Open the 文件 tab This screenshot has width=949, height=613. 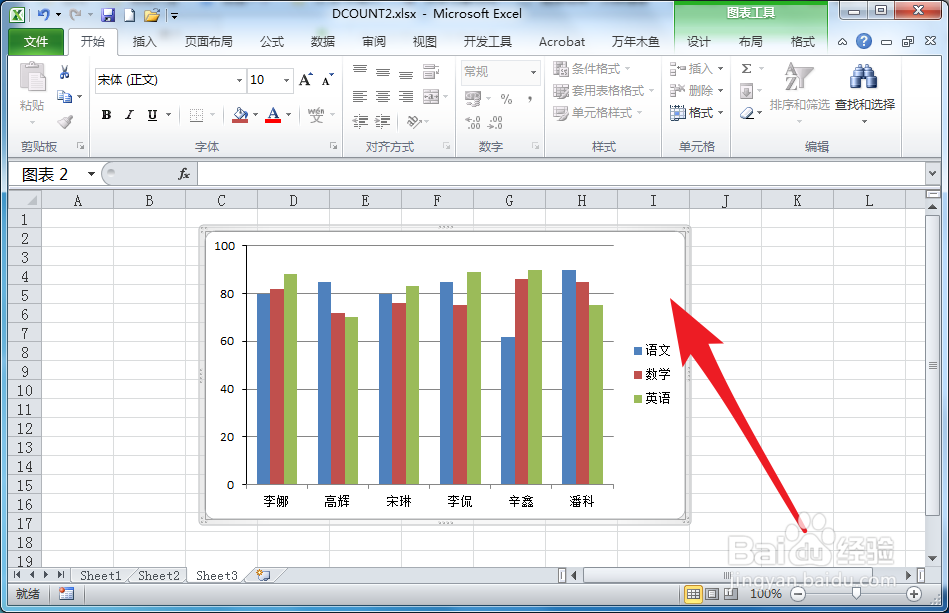(36, 41)
